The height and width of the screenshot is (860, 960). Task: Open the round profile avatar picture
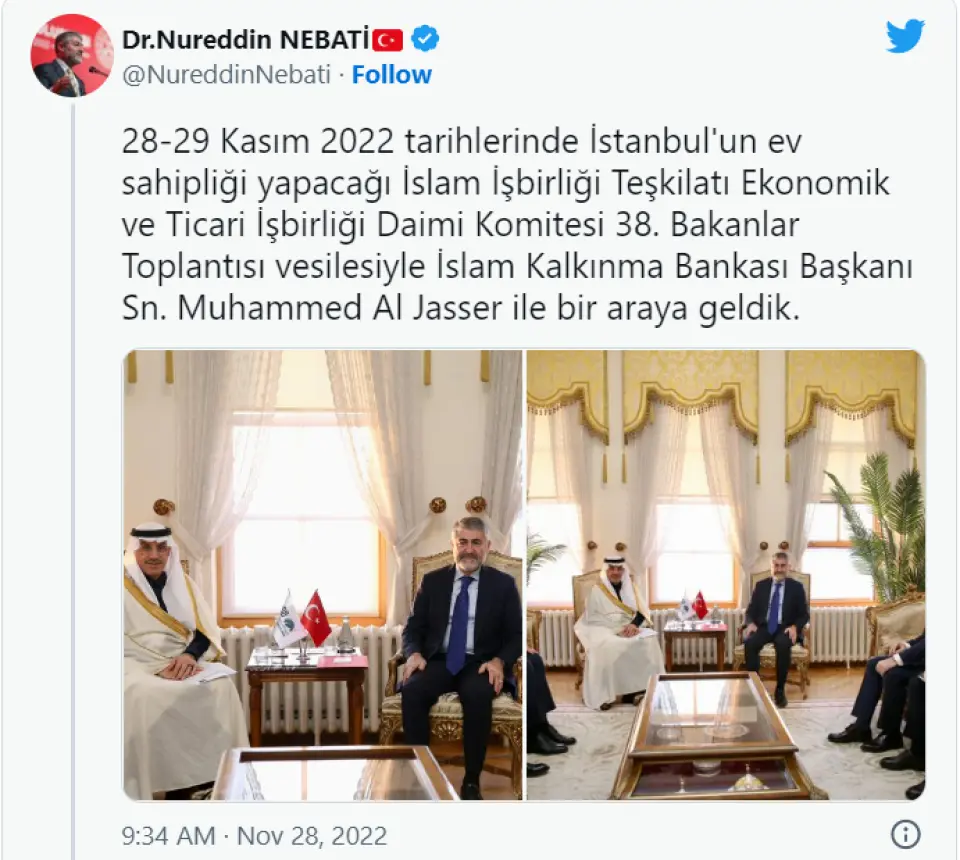click(x=72, y=55)
